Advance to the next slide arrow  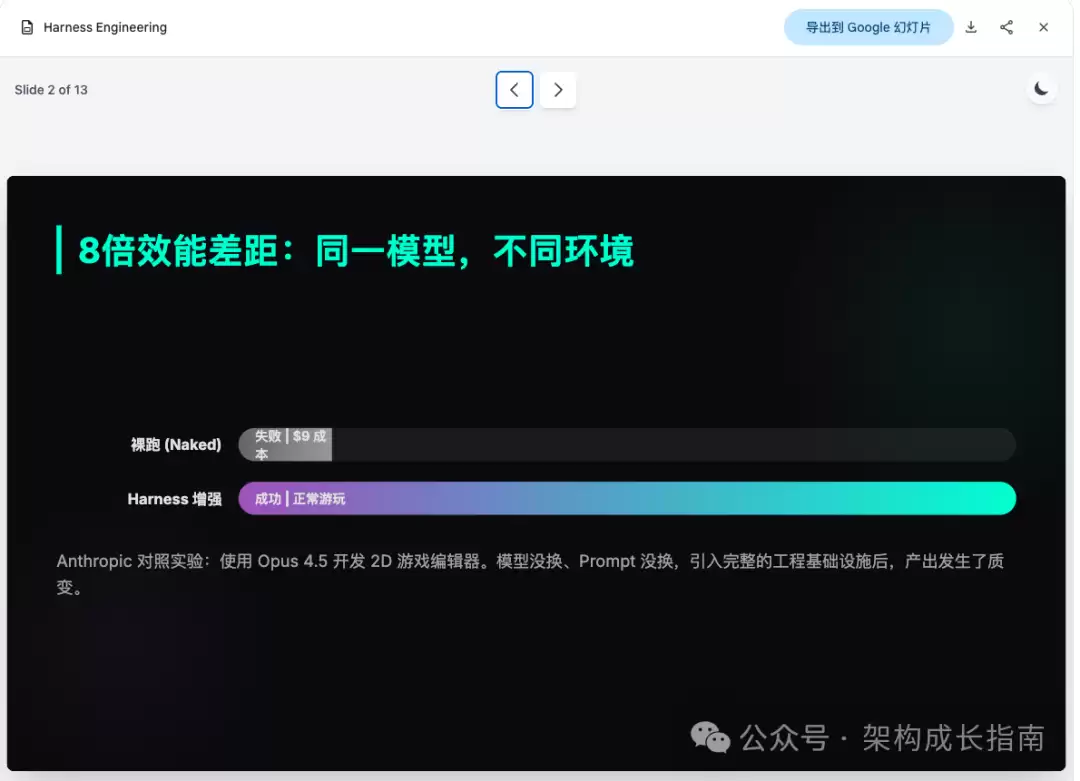point(558,90)
